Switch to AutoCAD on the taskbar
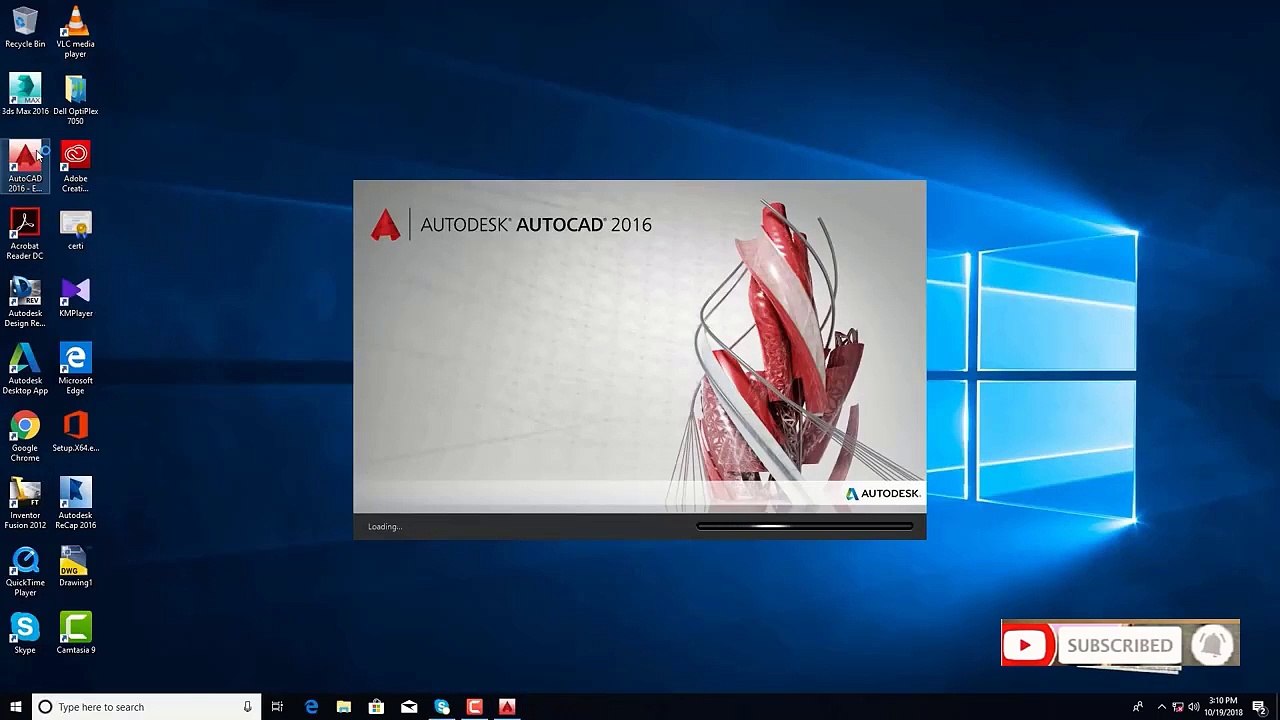1280x720 pixels. pyautogui.click(x=507, y=707)
